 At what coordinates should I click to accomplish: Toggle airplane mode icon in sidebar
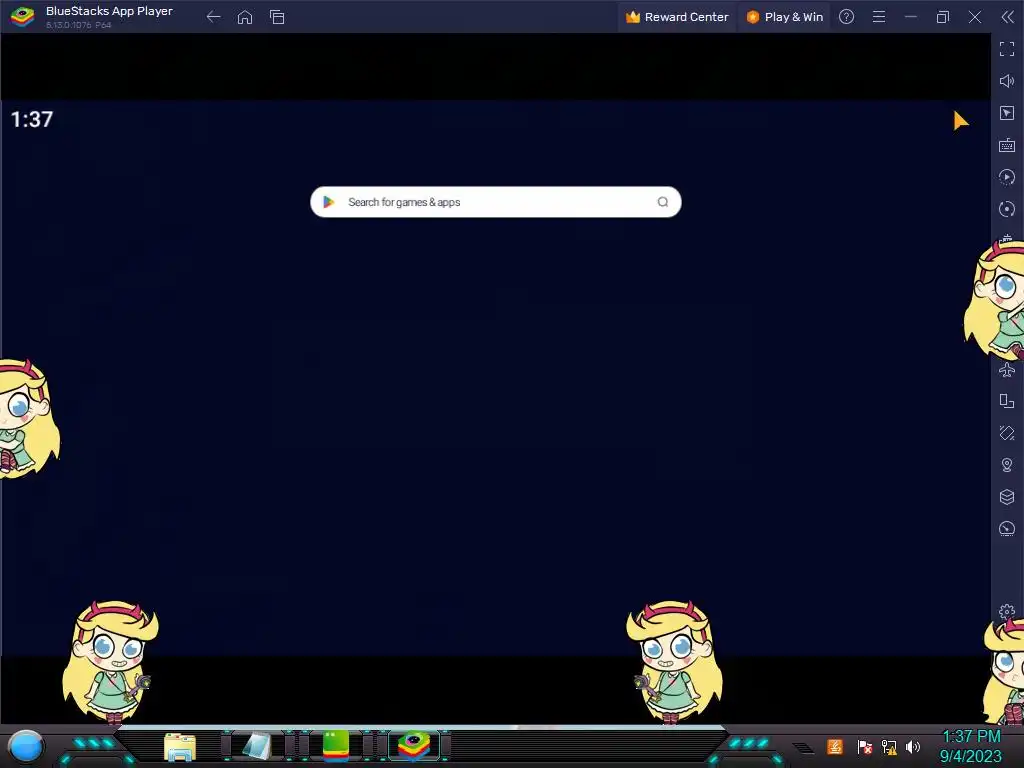pyautogui.click(x=1007, y=370)
